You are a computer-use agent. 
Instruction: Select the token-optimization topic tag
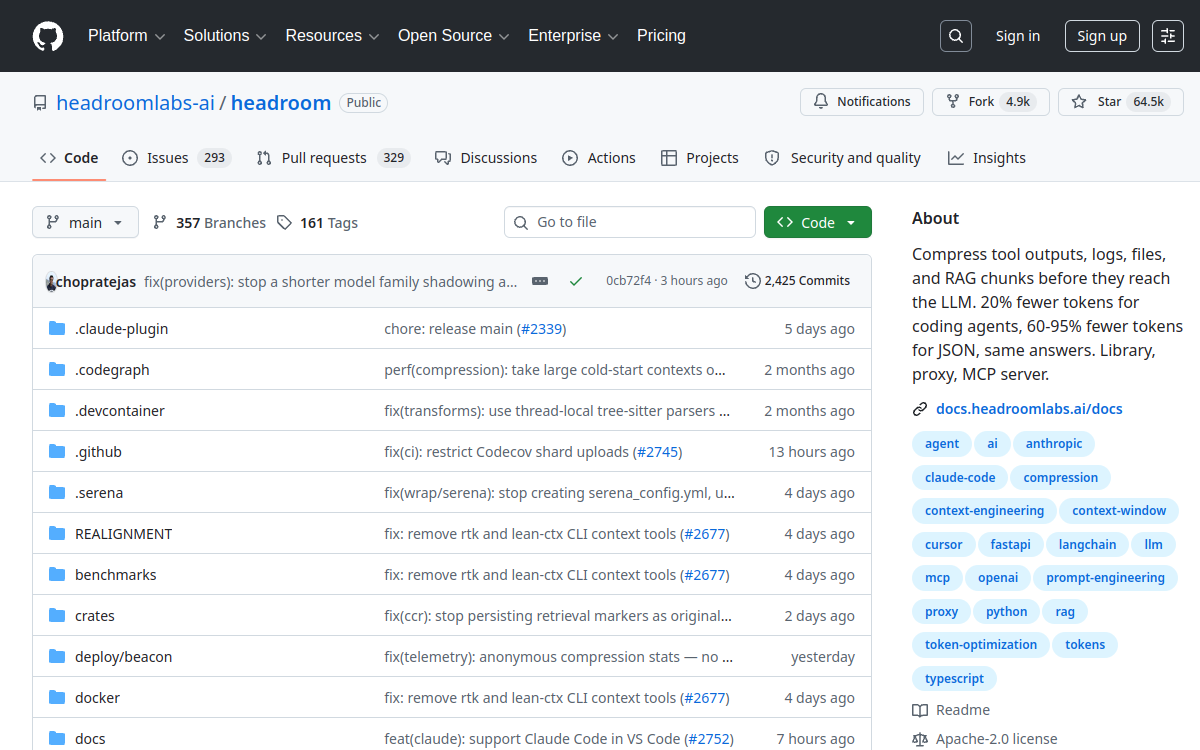pyautogui.click(x=981, y=645)
